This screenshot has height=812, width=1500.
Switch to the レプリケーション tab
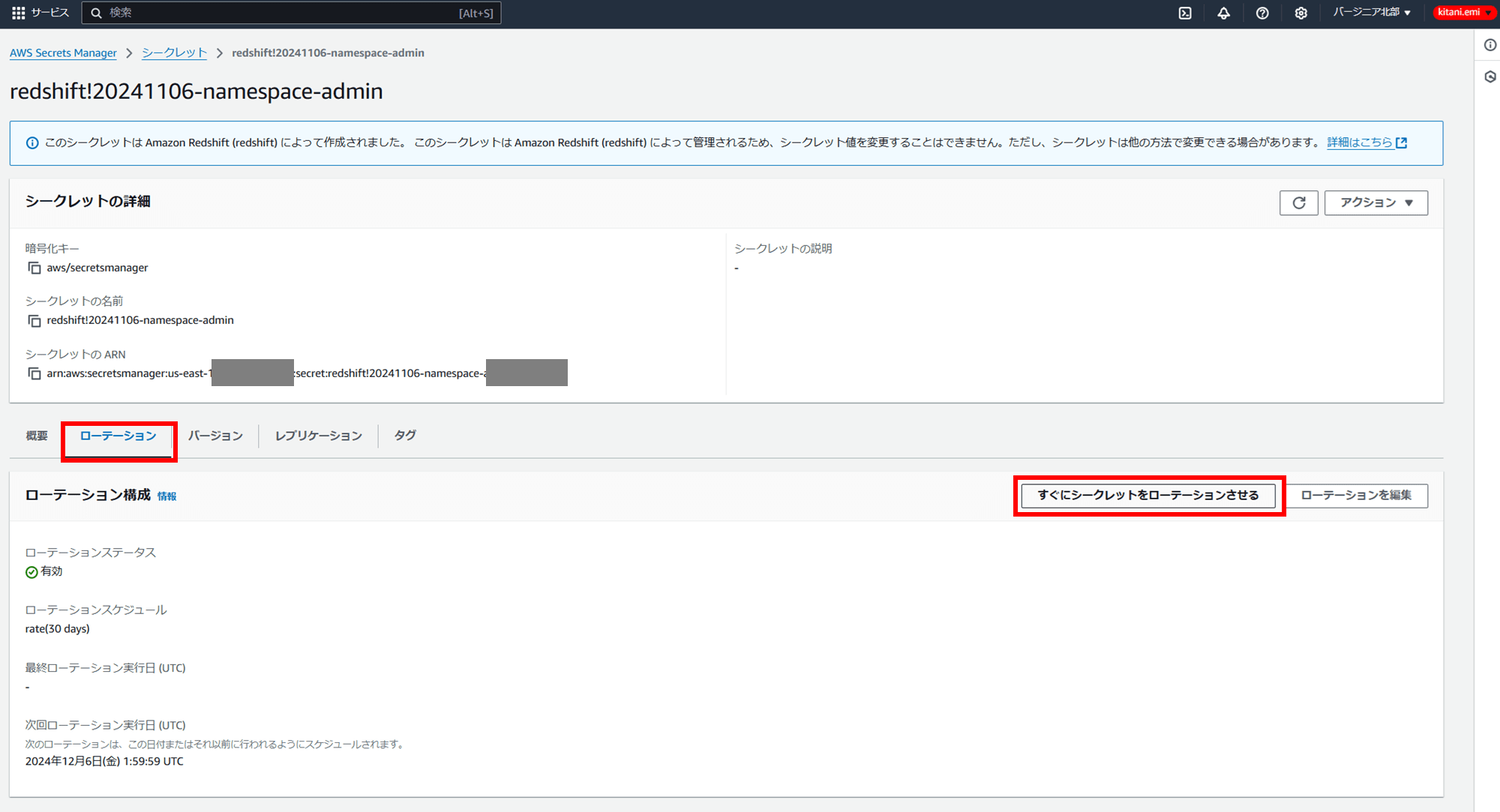click(x=319, y=436)
